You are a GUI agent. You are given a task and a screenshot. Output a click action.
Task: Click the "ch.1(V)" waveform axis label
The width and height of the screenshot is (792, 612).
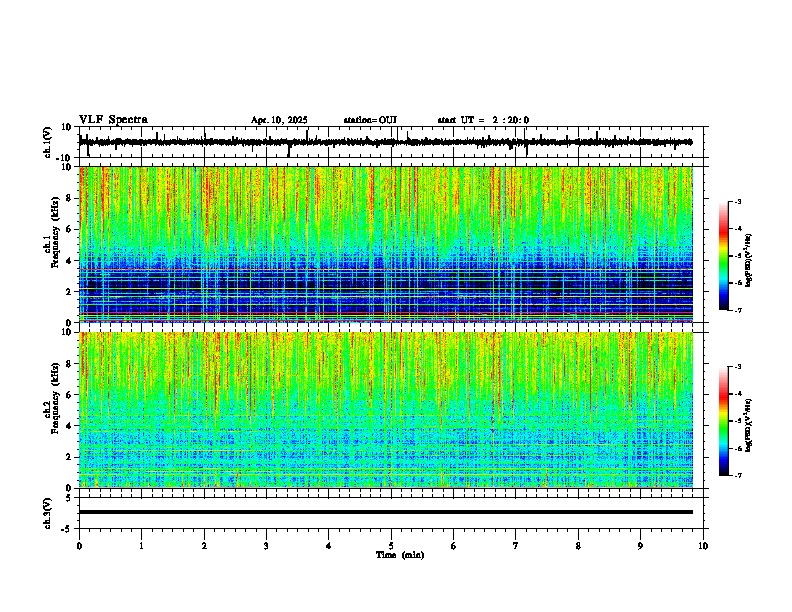48,142
